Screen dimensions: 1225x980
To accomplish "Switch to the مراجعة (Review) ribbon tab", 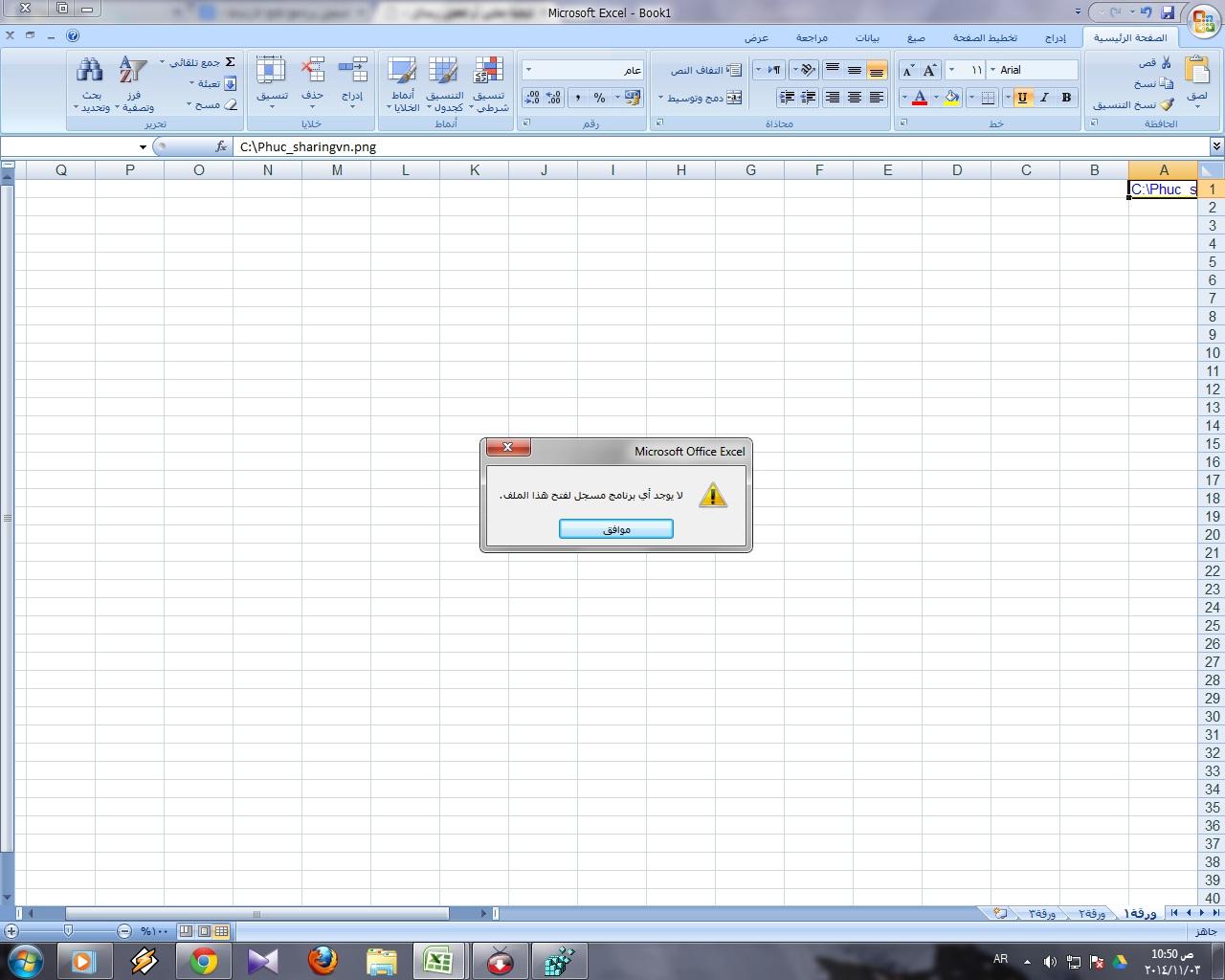I will point(812,37).
